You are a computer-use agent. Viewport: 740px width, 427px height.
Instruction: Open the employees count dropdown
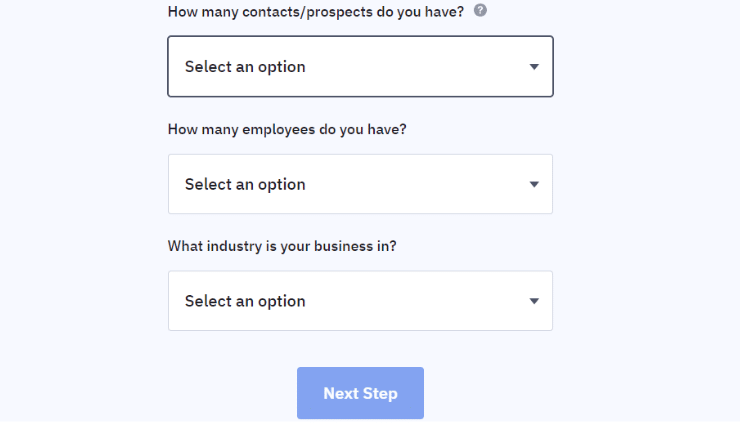coord(360,184)
